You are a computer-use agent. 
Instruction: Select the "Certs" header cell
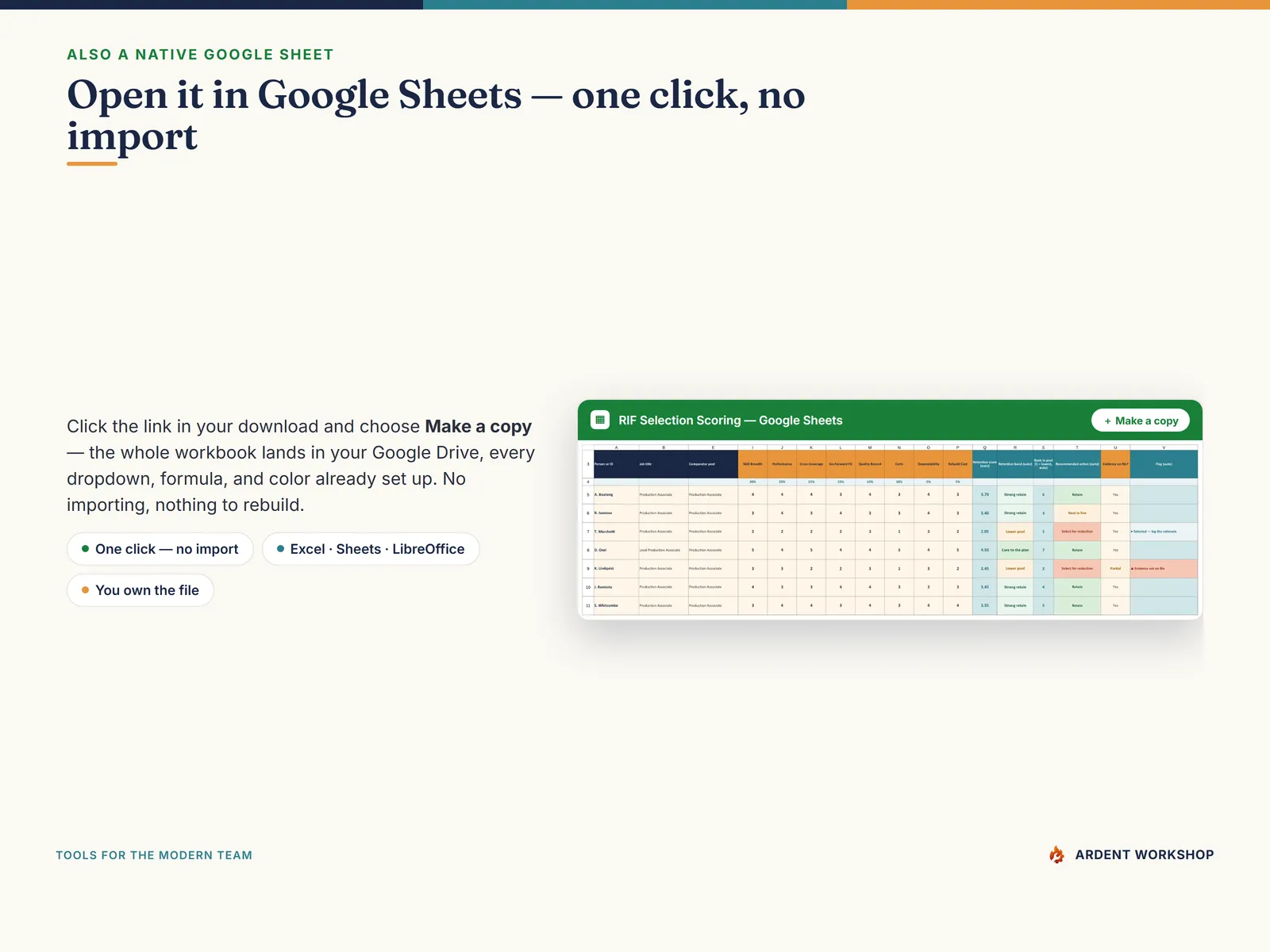(899, 464)
